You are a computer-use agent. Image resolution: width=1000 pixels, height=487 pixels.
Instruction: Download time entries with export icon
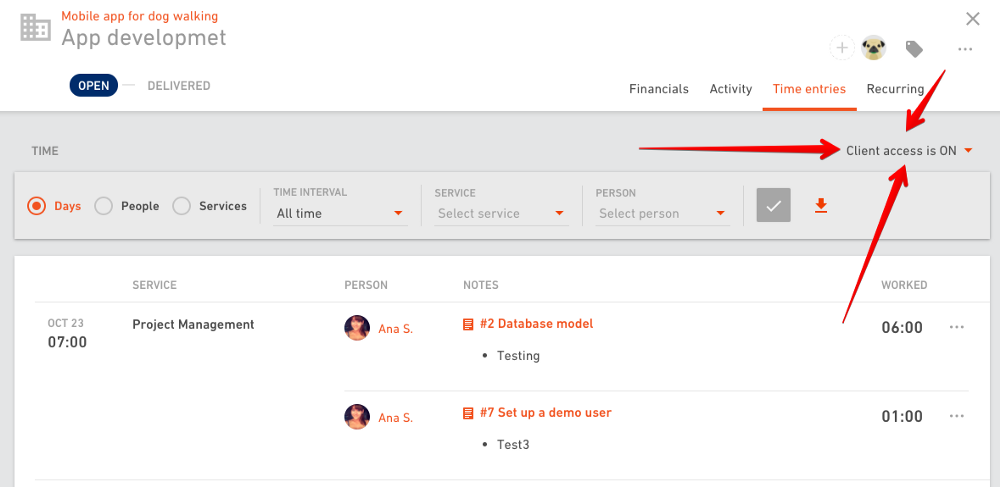(x=821, y=205)
